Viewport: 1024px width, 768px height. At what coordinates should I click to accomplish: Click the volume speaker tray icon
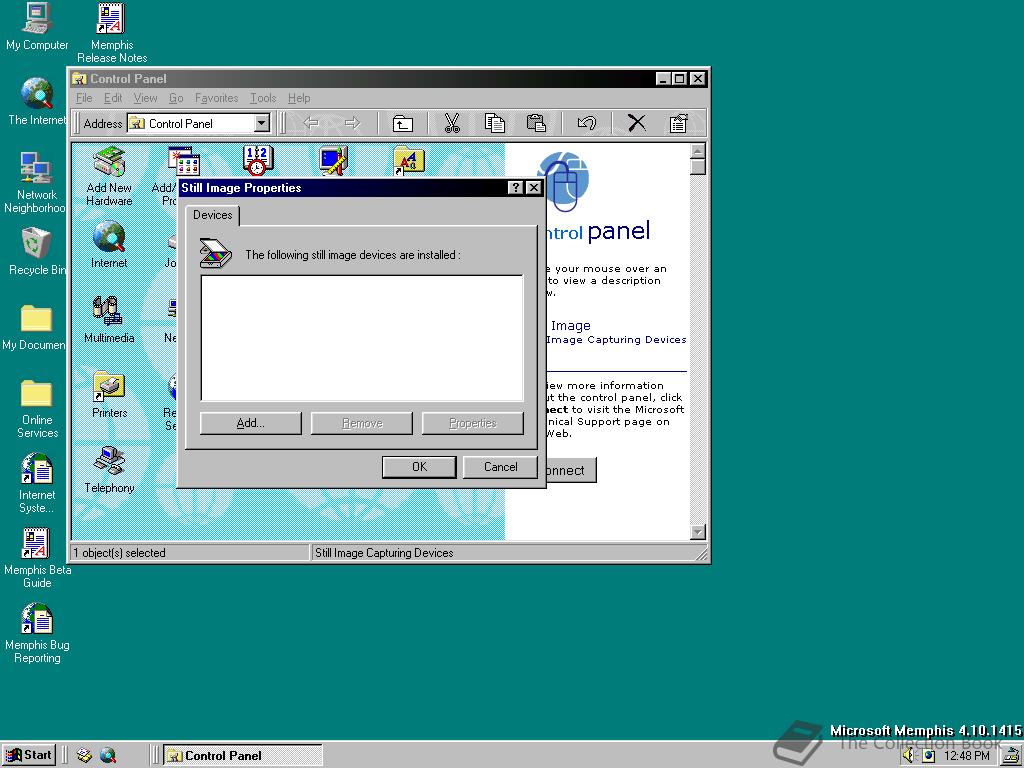coord(909,756)
